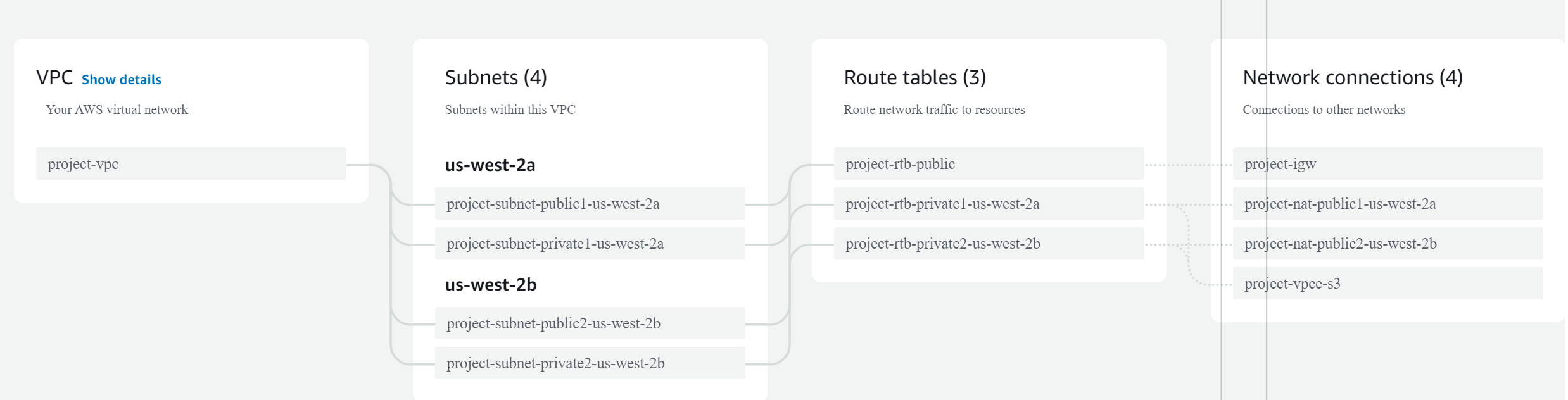Select the project-vpce-s3 endpoint
Image resolution: width=1568 pixels, height=400 pixels.
[x=1388, y=284]
